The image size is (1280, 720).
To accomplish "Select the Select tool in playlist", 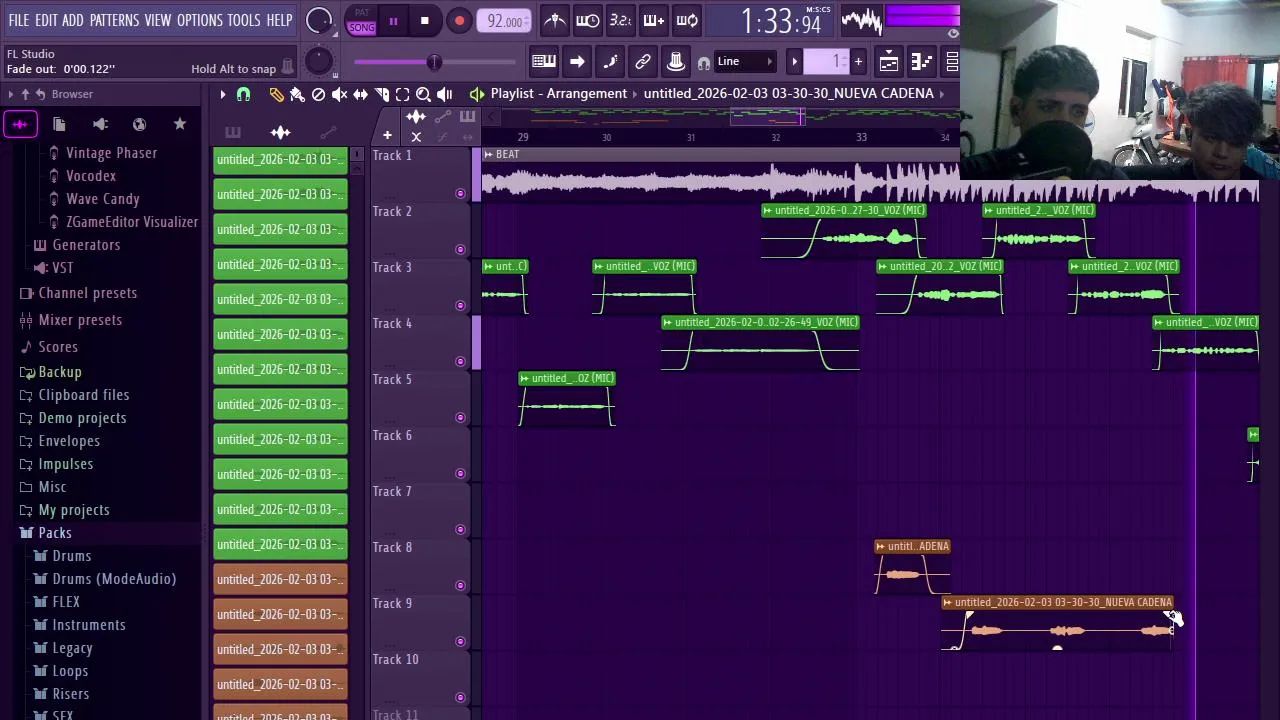I will tap(402, 94).
